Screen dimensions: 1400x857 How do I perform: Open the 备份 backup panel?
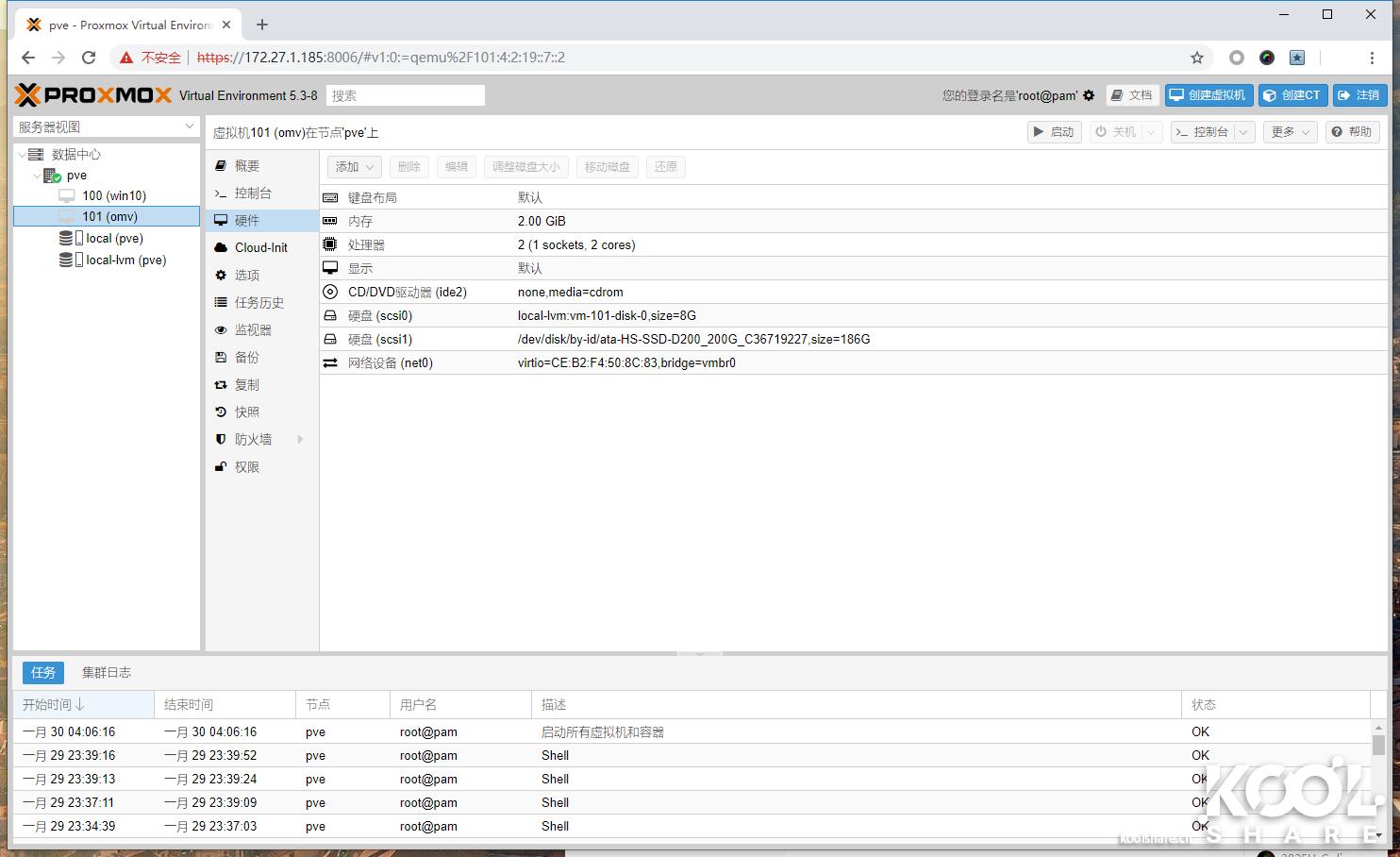[x=247, y=357]
